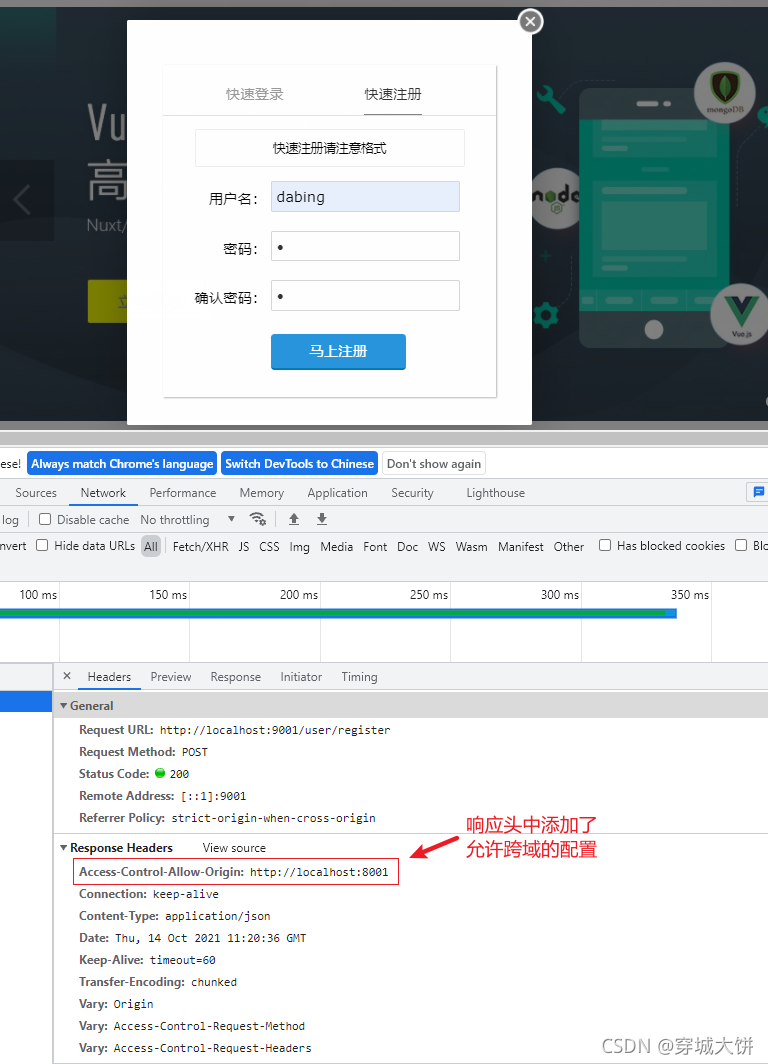
Task: Select the highlighted request row
Action: [x=26, y=701]
